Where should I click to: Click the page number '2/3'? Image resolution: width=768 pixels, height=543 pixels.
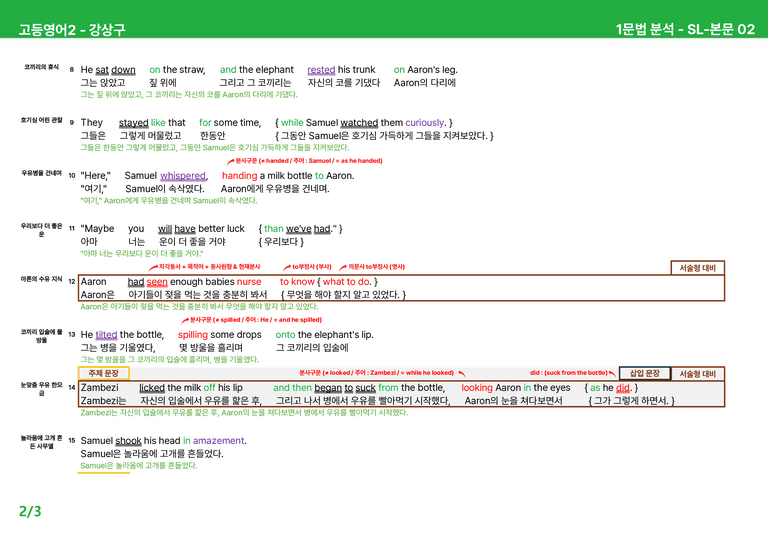[x=30, y=511]
